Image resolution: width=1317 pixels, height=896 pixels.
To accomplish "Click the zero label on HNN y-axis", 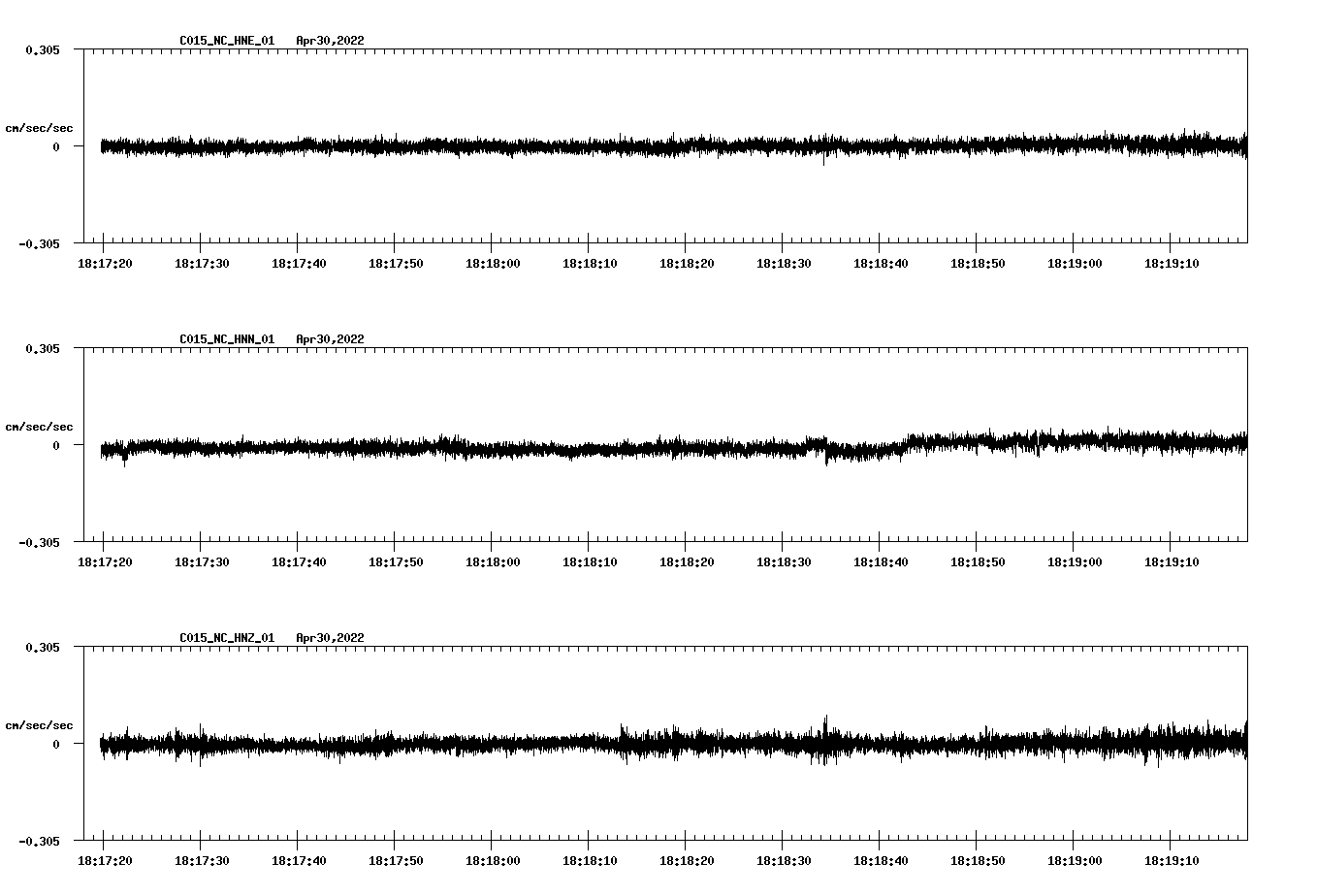I will click(x=56, y=446).
